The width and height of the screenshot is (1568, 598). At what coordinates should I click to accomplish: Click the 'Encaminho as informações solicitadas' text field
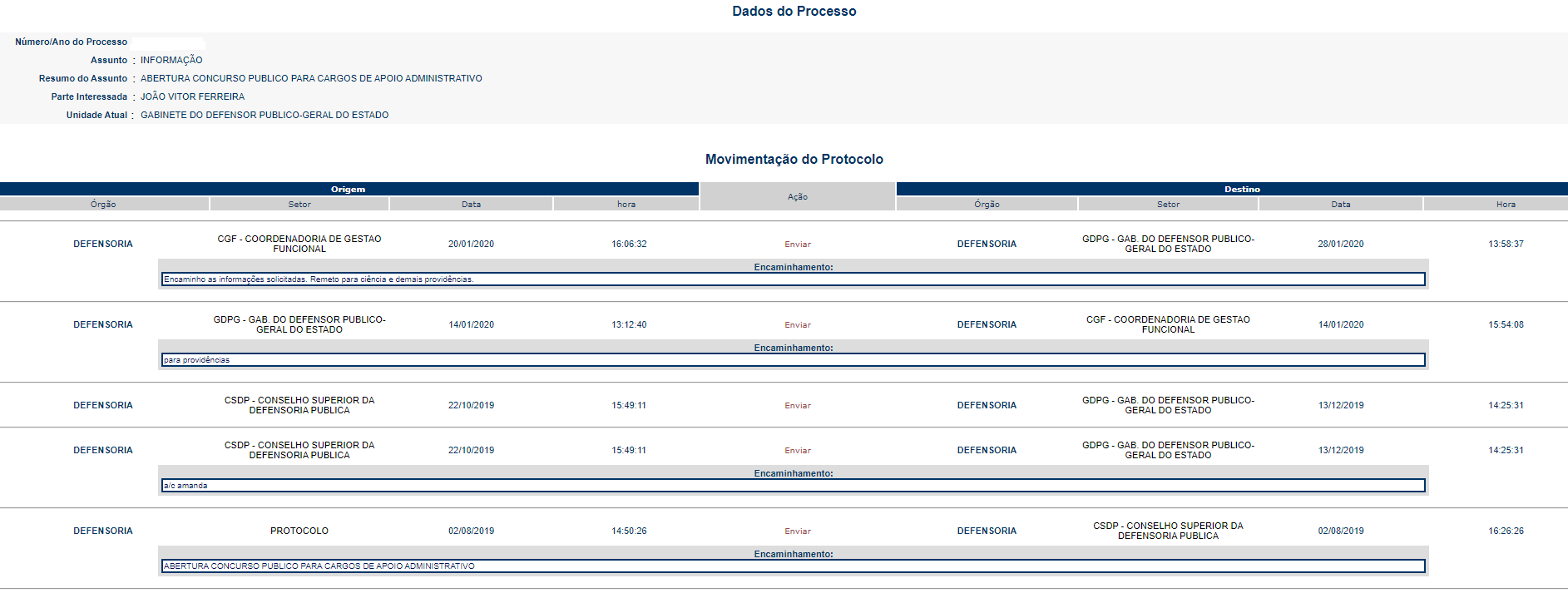(x=793, y=279)
